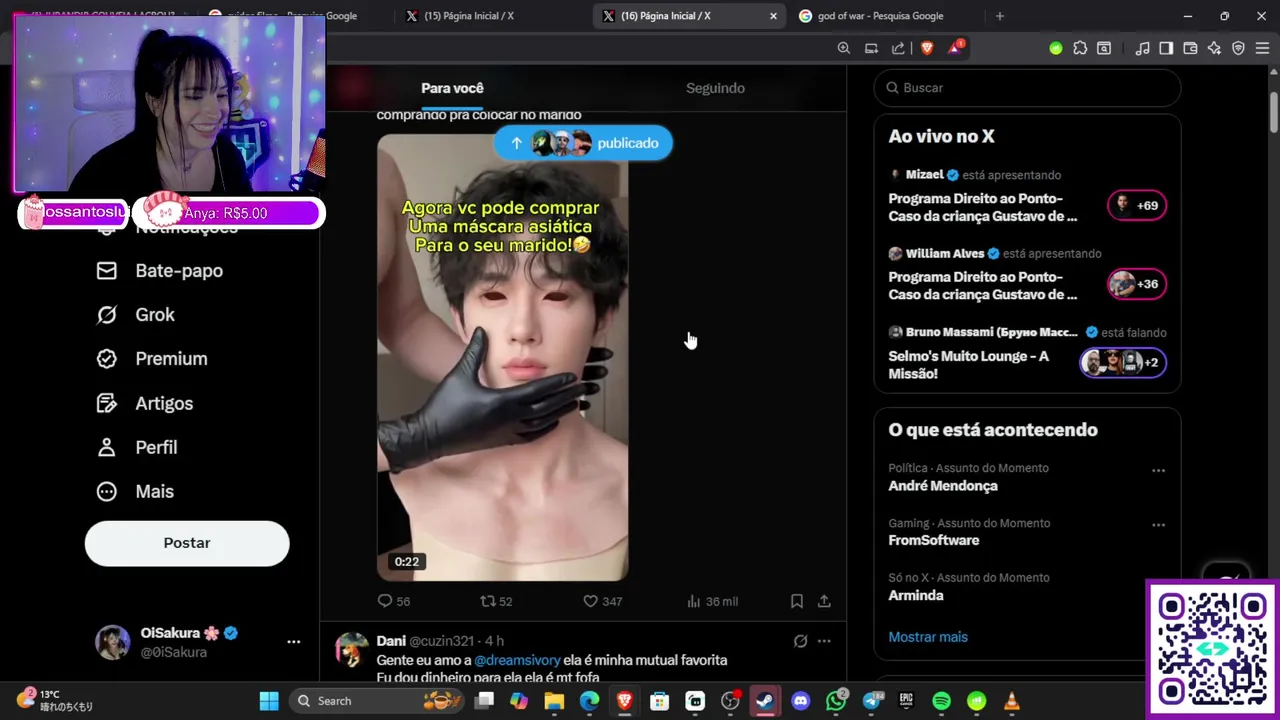
Task: Open Dani's profile avatar
Action: point(351,649)
